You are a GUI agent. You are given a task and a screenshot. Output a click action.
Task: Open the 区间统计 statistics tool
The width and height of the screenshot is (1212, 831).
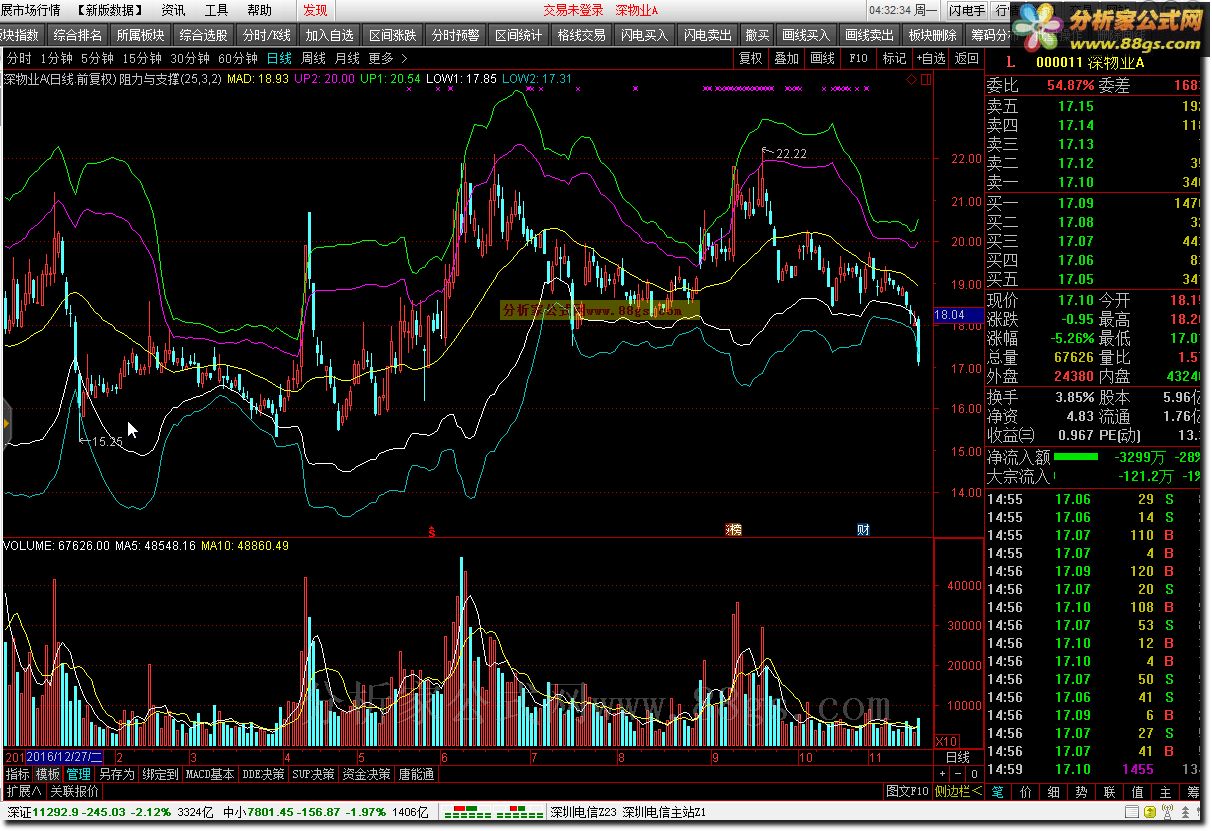click(519, 35)
